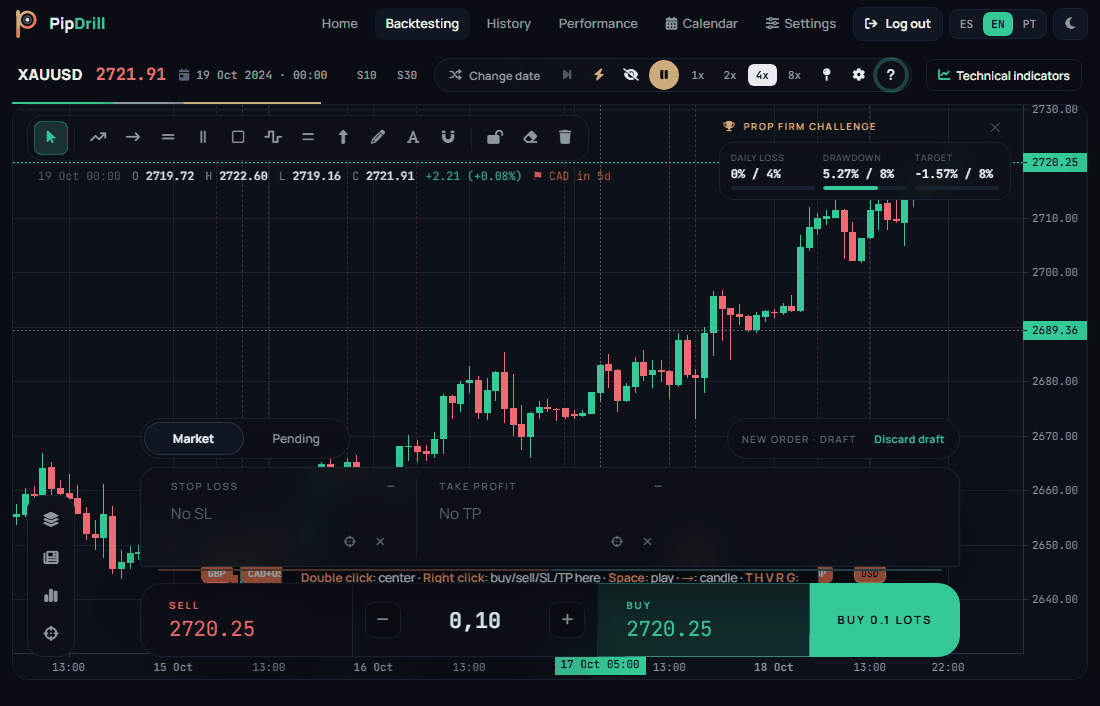Set playback speed to 8x

[794, 75]
